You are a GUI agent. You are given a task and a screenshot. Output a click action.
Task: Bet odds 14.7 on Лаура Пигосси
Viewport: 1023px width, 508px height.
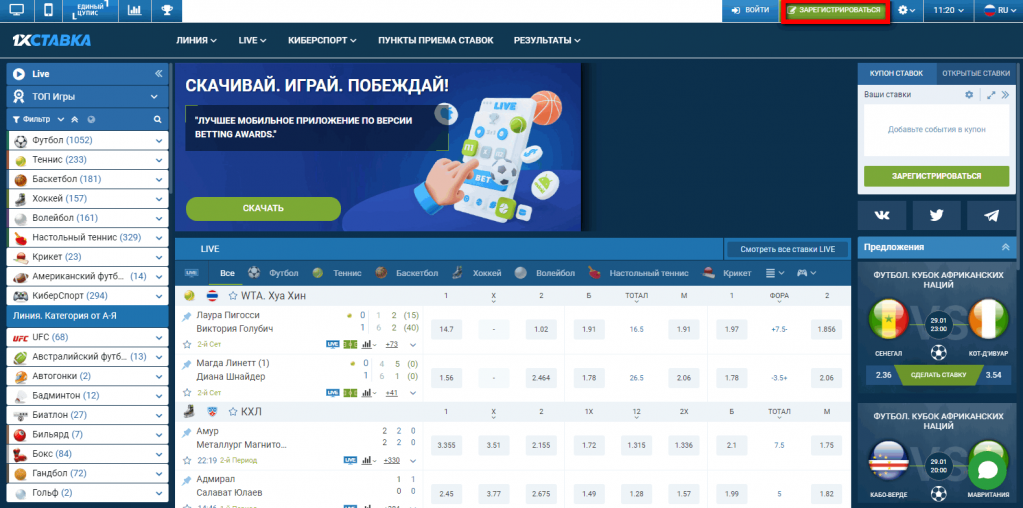pos(447,329)
